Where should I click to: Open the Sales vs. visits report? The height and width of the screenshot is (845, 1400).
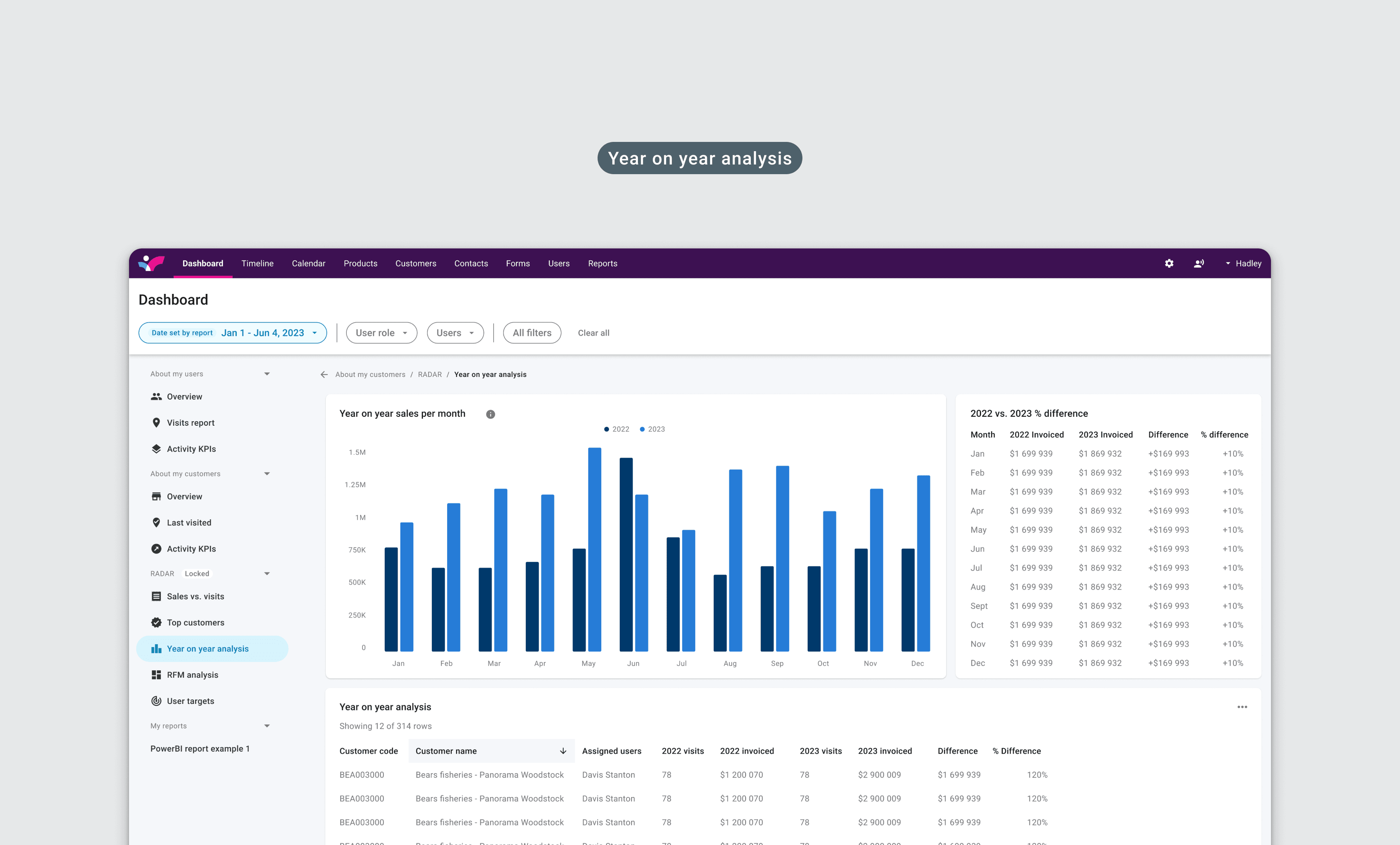coord(196,596)
